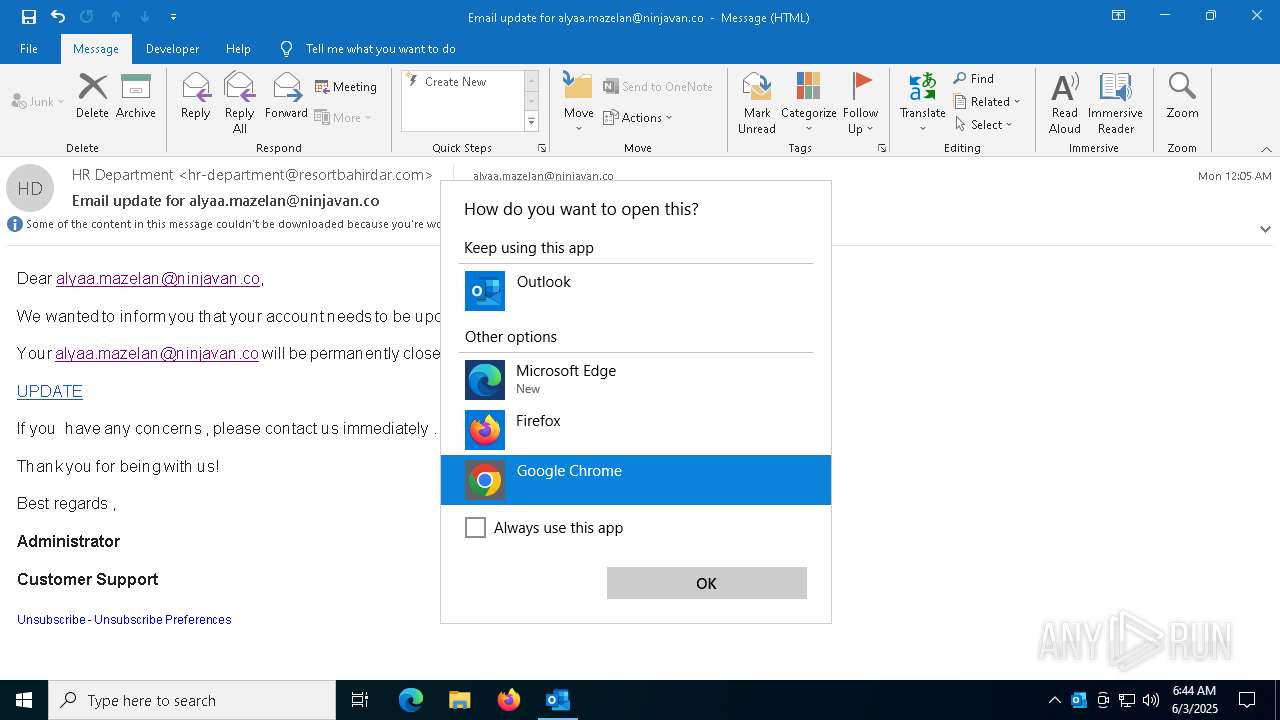The height and width of the screenshot is (720, 1280).
Task: Click Find in the Editing group
Action: (x=974, y=78)
